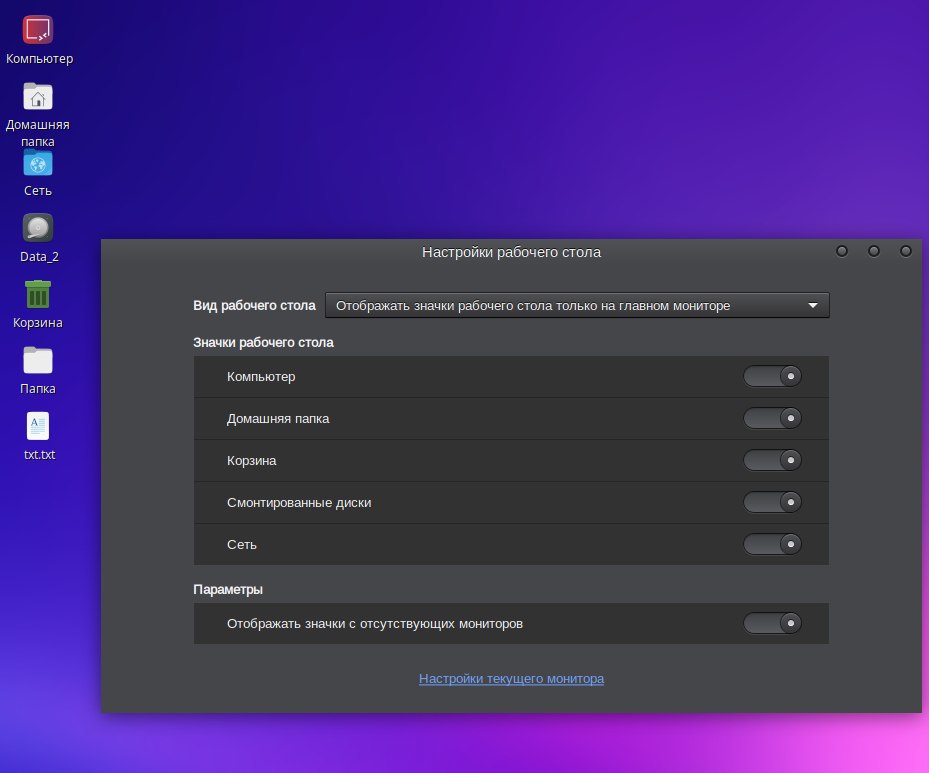929x773 pixels.
Task: Maximize the Настройки рабочего стола window
Action: [x=873, y=252]
